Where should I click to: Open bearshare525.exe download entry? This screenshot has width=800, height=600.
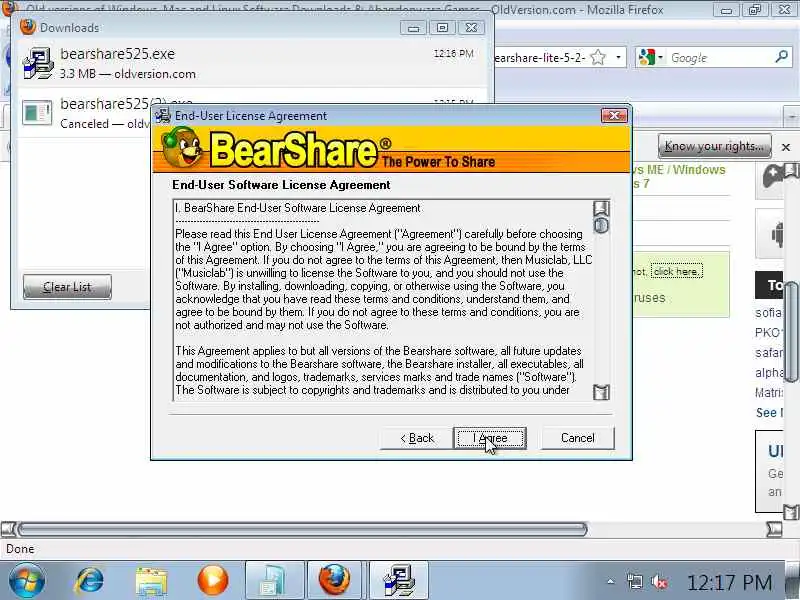pyautogui.click(x=247, y=63)
